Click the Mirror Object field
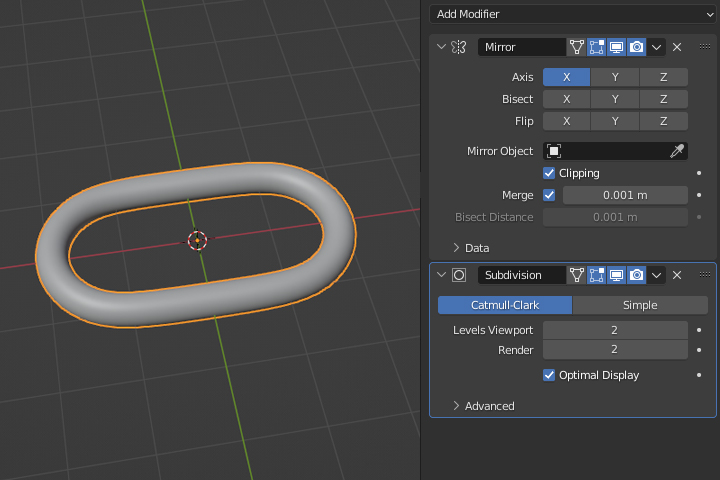Screen dimensions: 720x480 [x=615, y=151]
